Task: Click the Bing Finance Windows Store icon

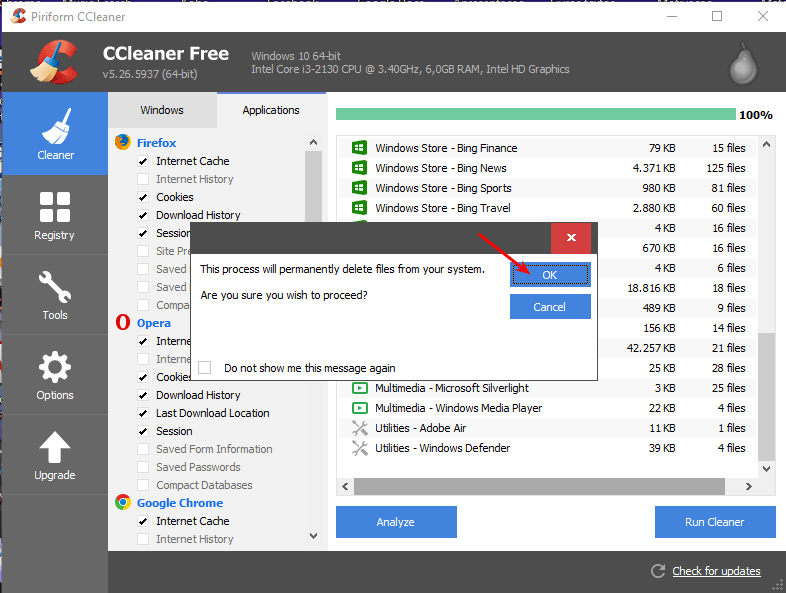Action: point(359,147)
